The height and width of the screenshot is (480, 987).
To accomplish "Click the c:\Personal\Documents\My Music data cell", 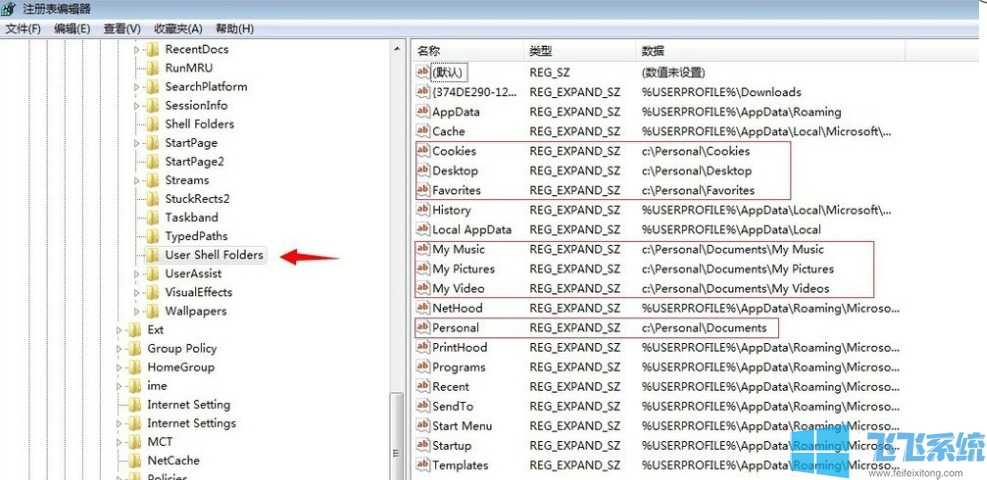I will coord(733,249).
